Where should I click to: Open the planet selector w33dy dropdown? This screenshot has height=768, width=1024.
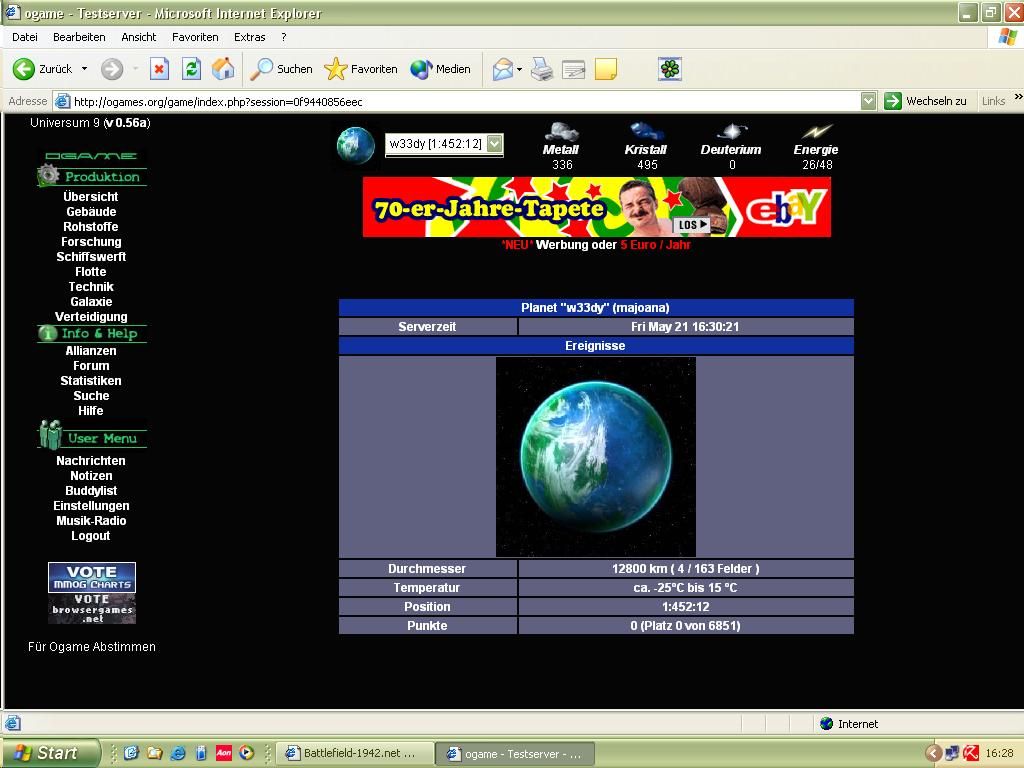coord(444,144)
